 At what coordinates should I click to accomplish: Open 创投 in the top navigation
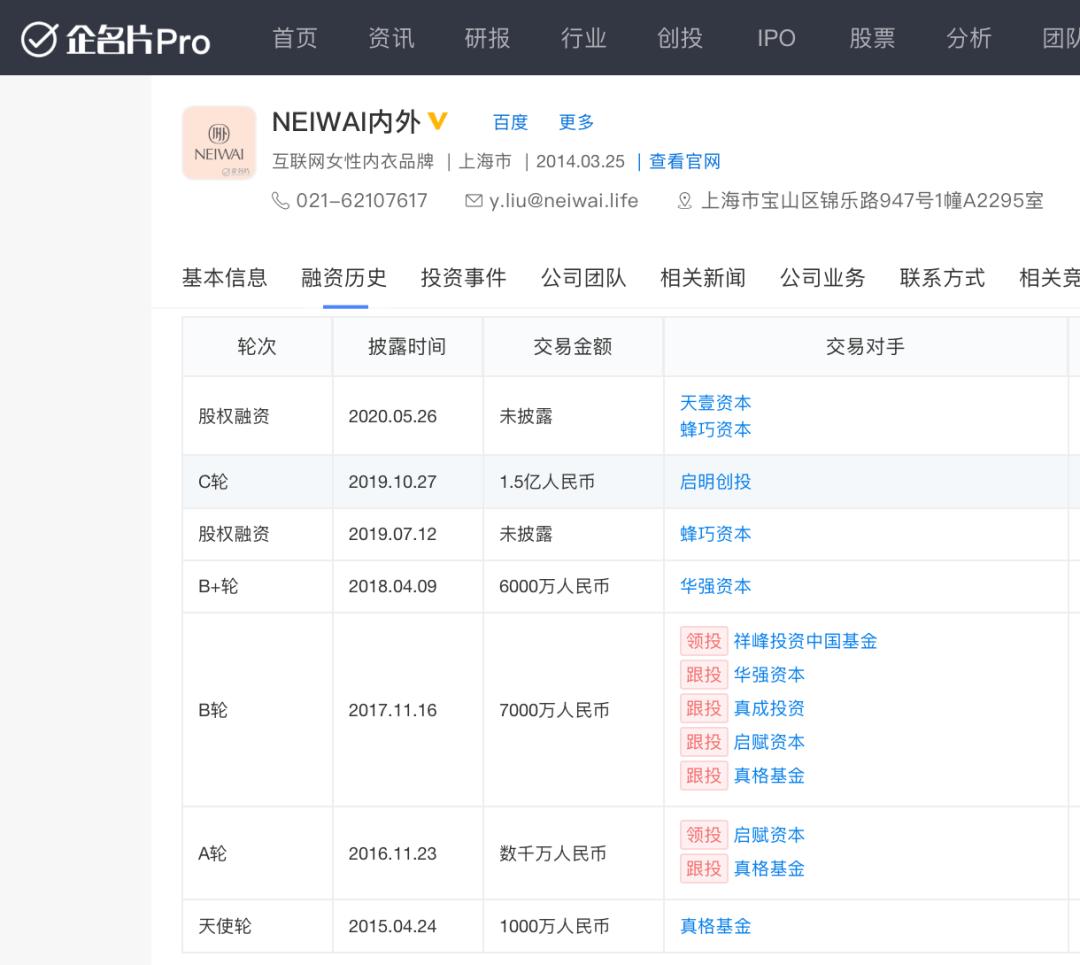[x=680, y=38]
